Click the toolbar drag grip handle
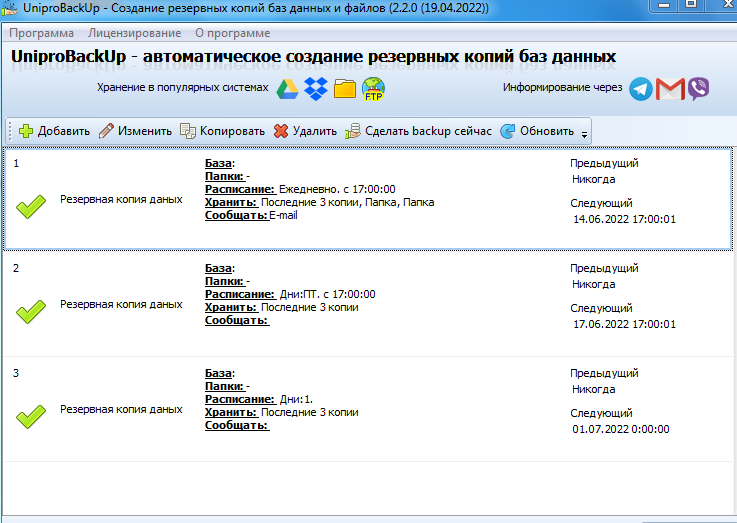Viewport: 737px width, 523px height. pos(9,131)
